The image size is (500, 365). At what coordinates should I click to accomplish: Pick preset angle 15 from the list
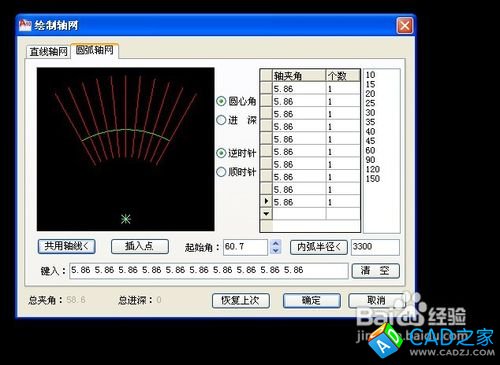[x=370, y=84]
